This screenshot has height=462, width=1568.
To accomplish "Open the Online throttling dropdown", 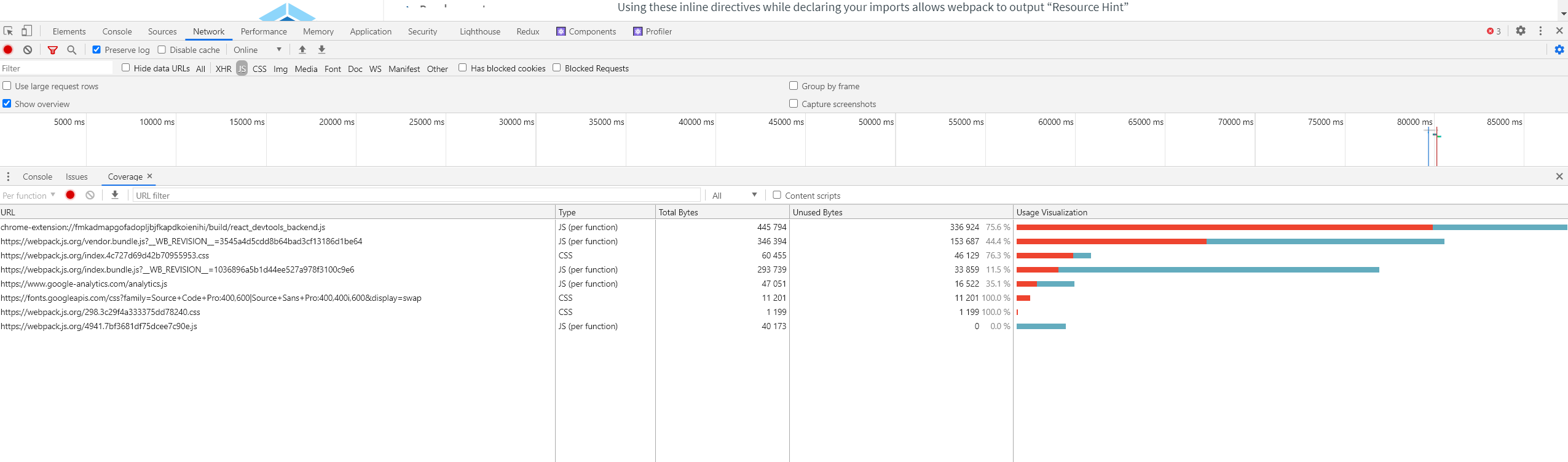I will click(x=258, y=50).
